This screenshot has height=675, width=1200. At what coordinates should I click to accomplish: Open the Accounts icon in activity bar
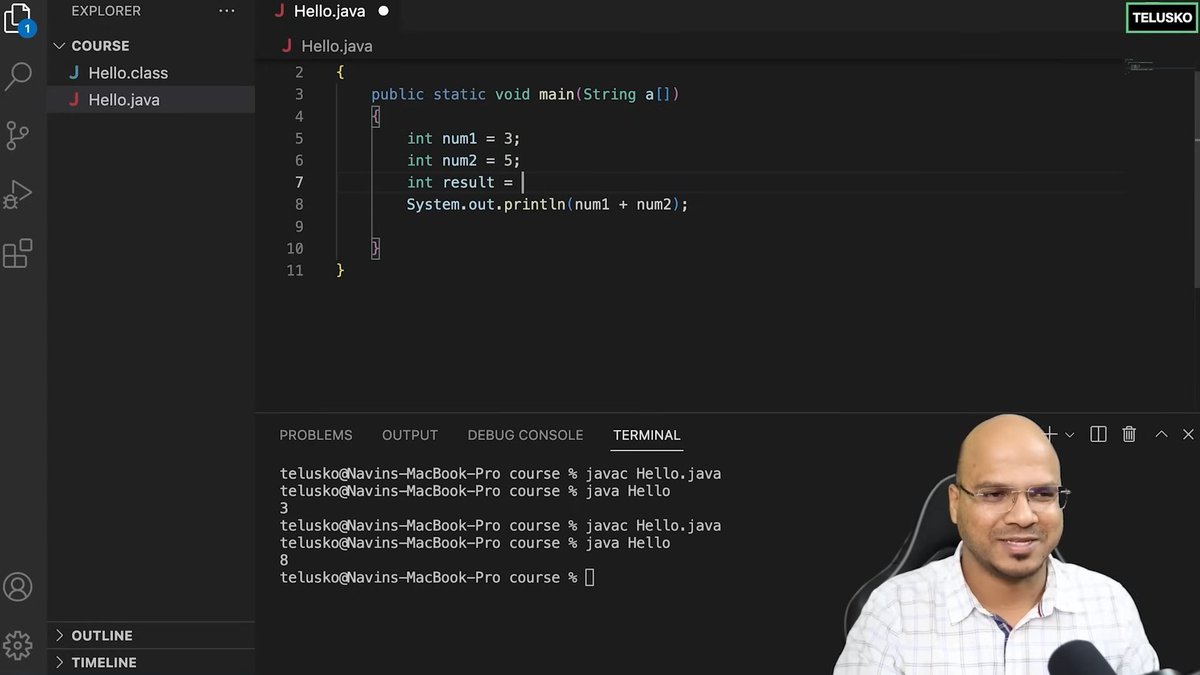[18, 587]
